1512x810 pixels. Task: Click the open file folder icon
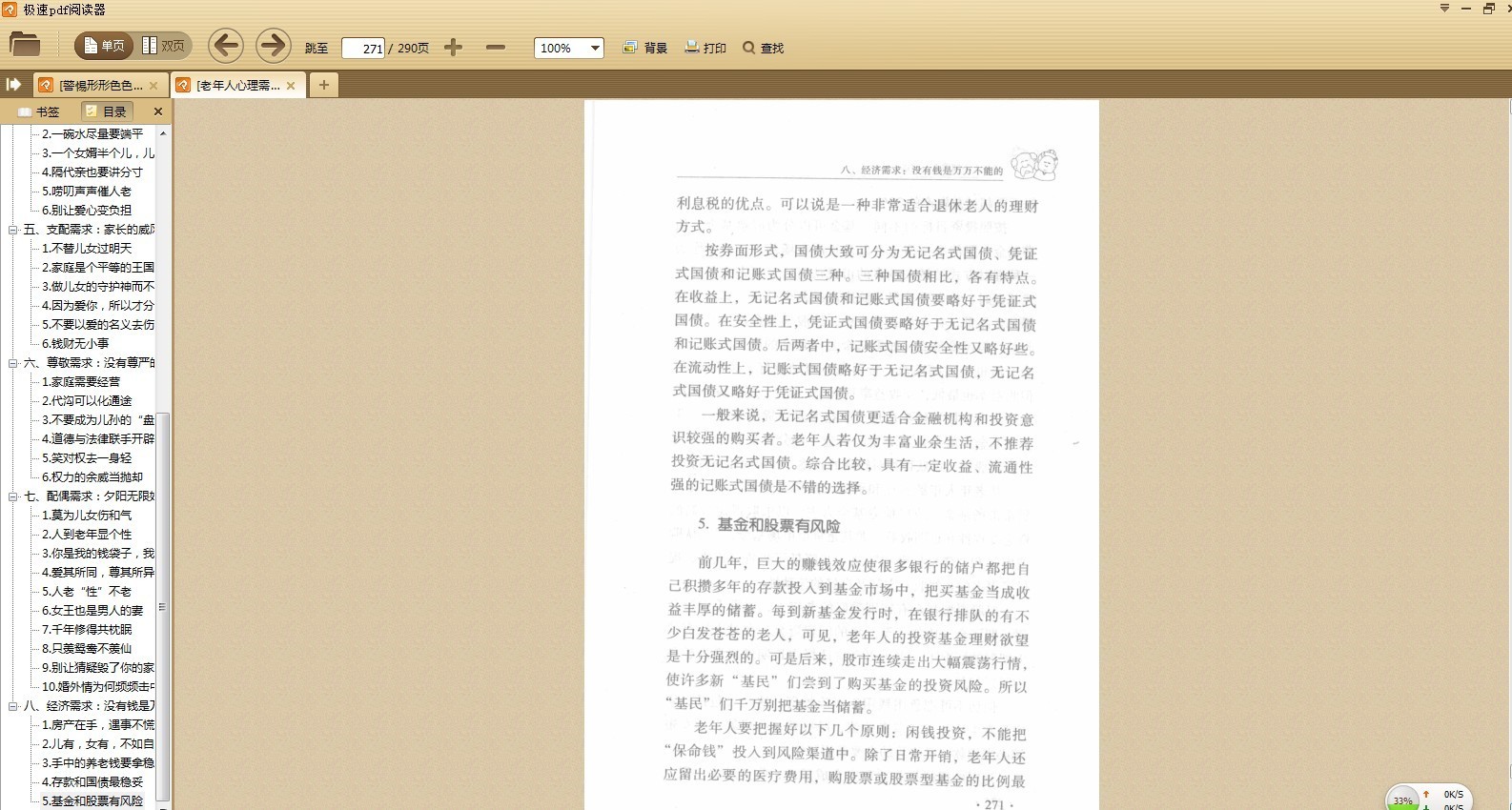coord(25,45)
